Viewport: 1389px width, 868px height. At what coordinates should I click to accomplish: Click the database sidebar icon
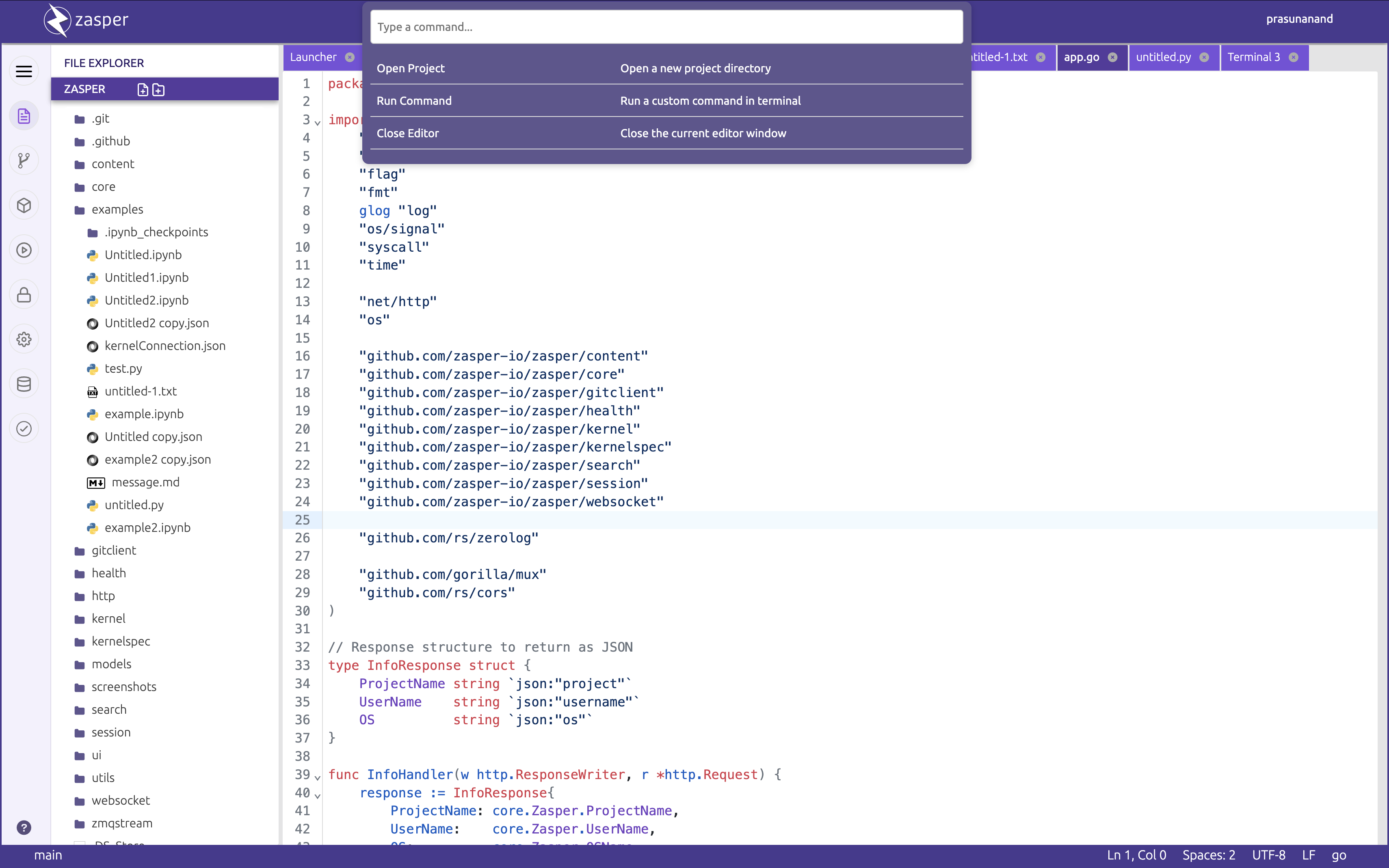click(x=24, y=384)
